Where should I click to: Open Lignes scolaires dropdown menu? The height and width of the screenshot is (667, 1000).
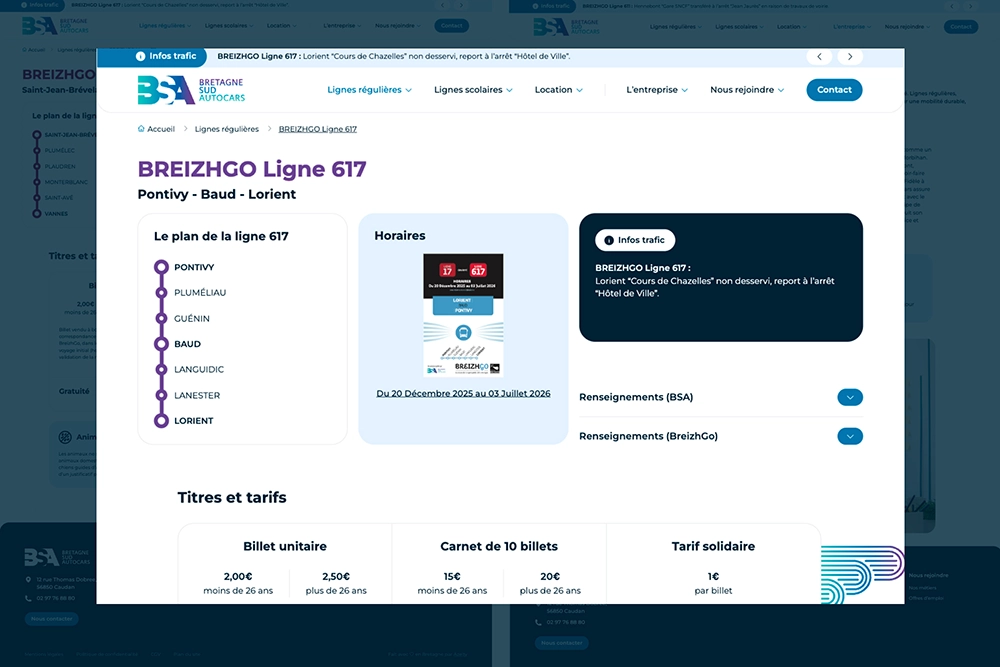point(473,90)
